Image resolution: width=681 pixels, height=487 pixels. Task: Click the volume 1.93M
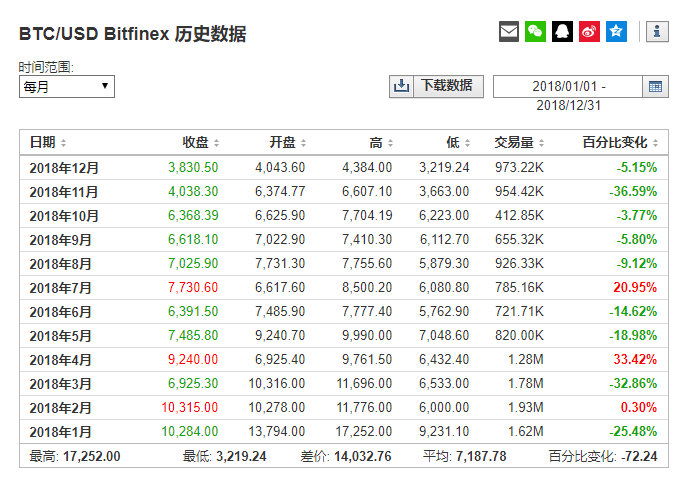pyautogui.click(x=526, y=407)
